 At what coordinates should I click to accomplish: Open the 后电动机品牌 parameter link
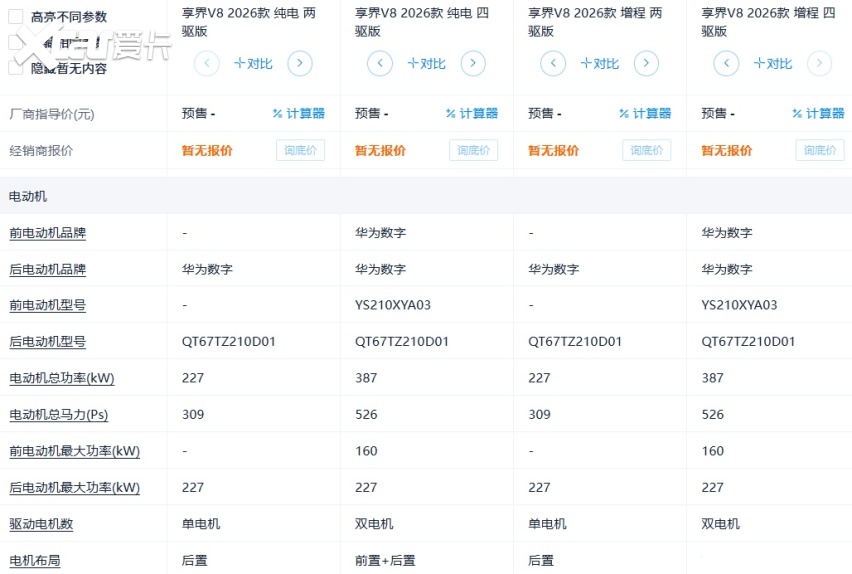click(x=48, y=269)
